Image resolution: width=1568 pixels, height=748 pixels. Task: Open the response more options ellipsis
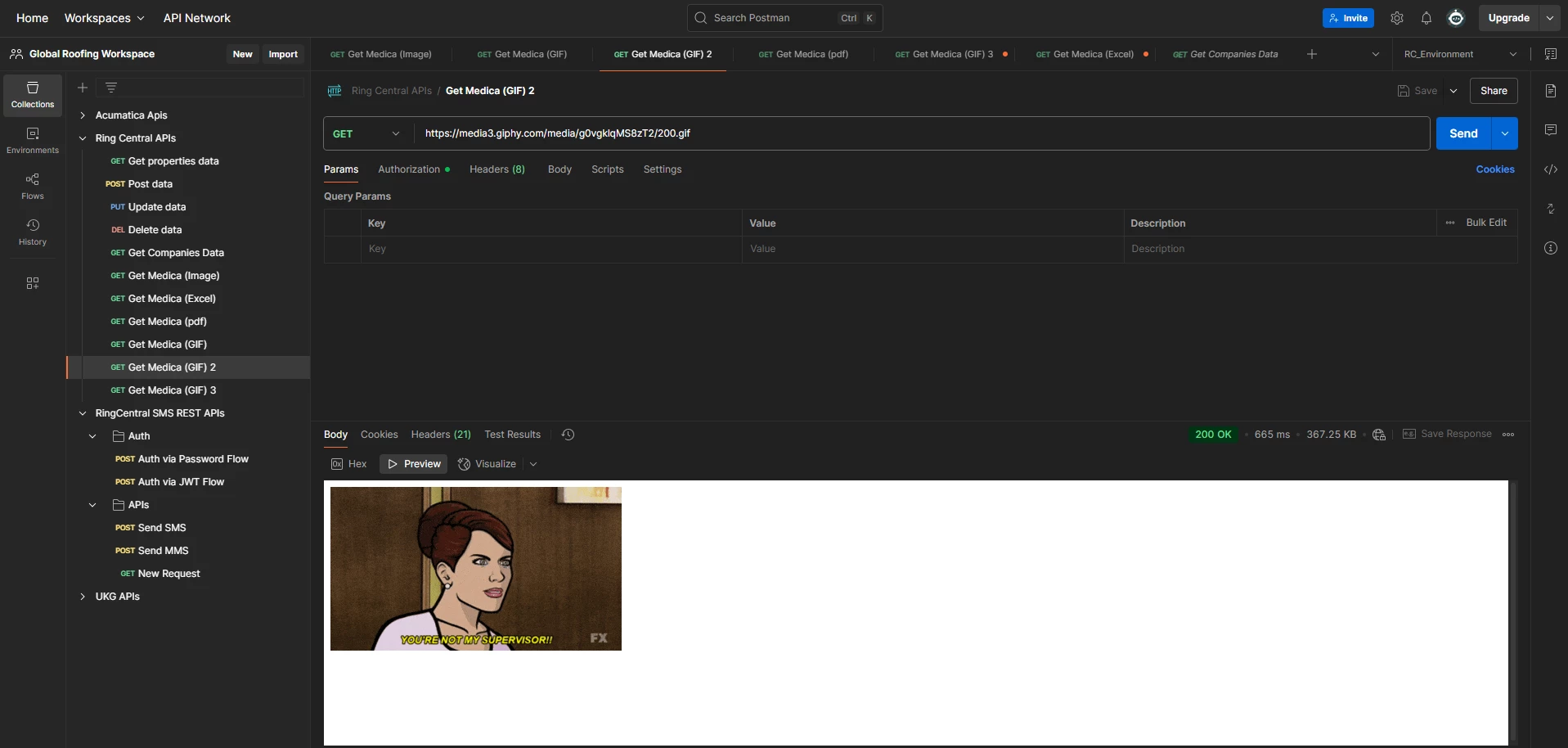pyautogui.click(x=1508, y=435)
